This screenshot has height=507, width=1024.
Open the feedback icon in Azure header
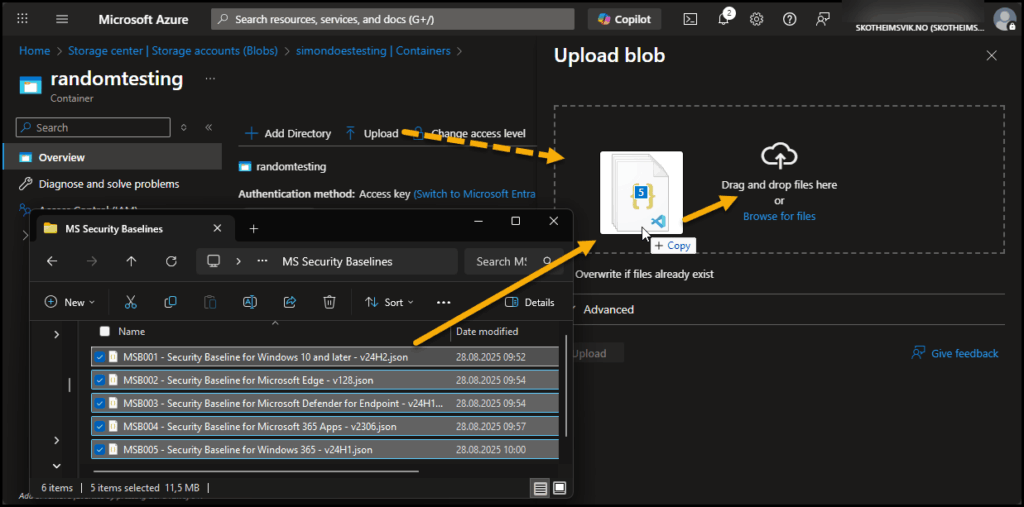(x=823, y=19)
